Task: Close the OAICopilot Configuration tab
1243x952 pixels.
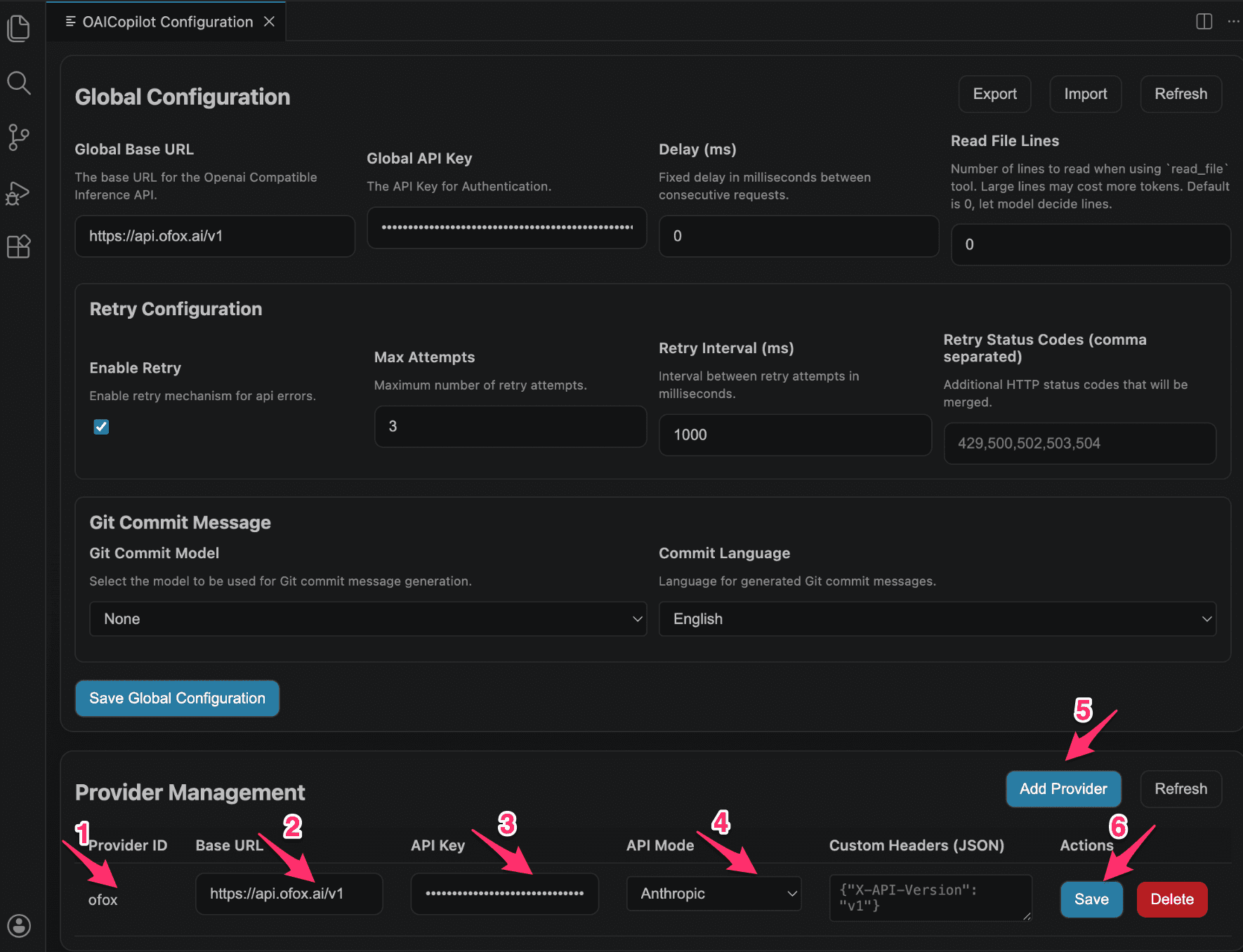Action: click(x=269, y=22)
